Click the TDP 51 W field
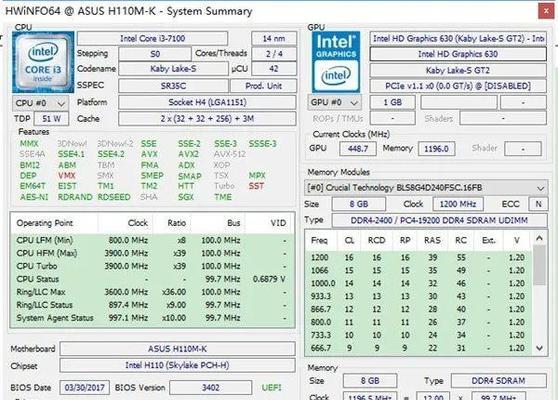Screen dimensions: 558x400 click(x=51, y=119)
